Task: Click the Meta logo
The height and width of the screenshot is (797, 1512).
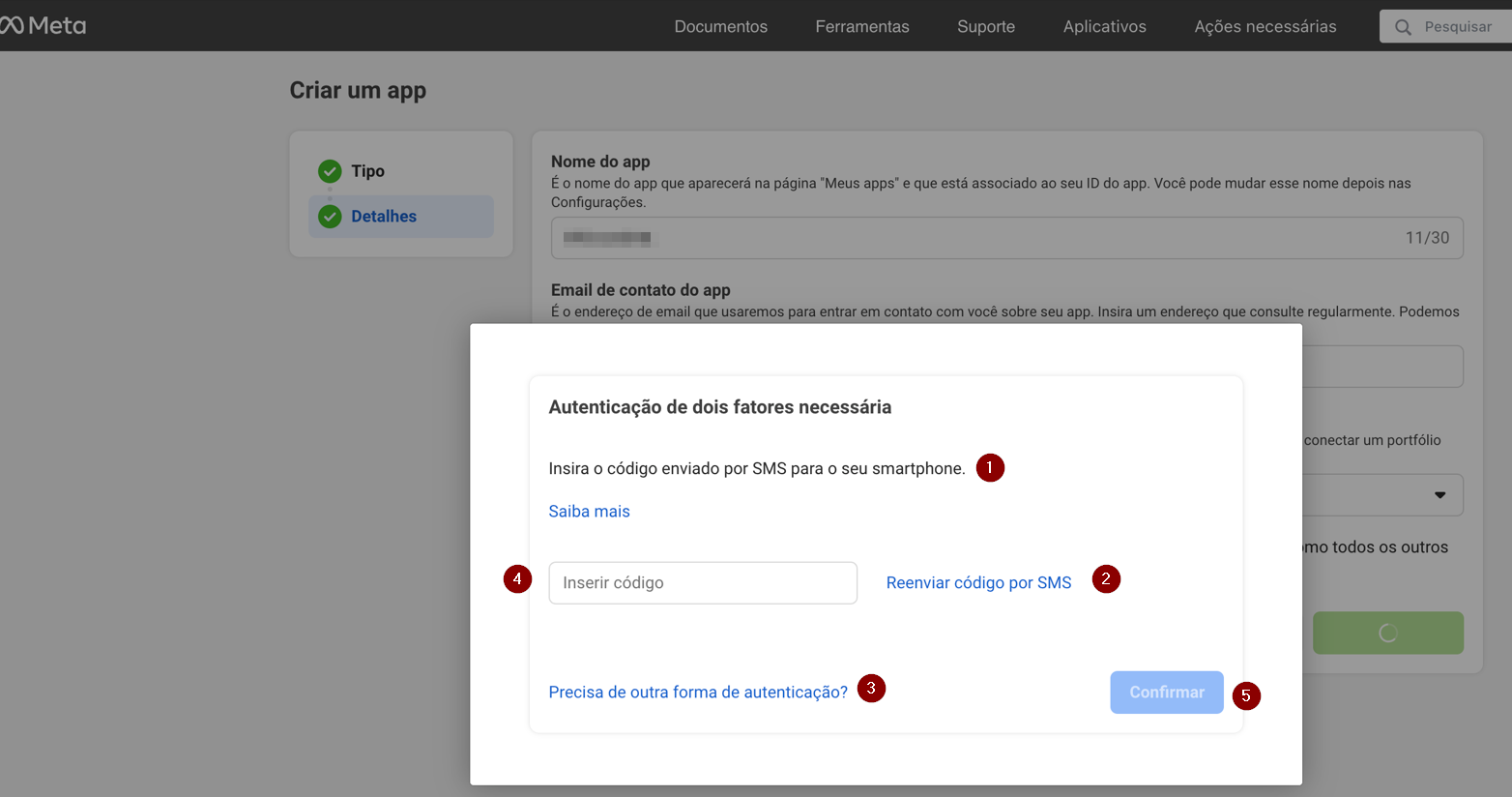Action: tap(44, 26)
